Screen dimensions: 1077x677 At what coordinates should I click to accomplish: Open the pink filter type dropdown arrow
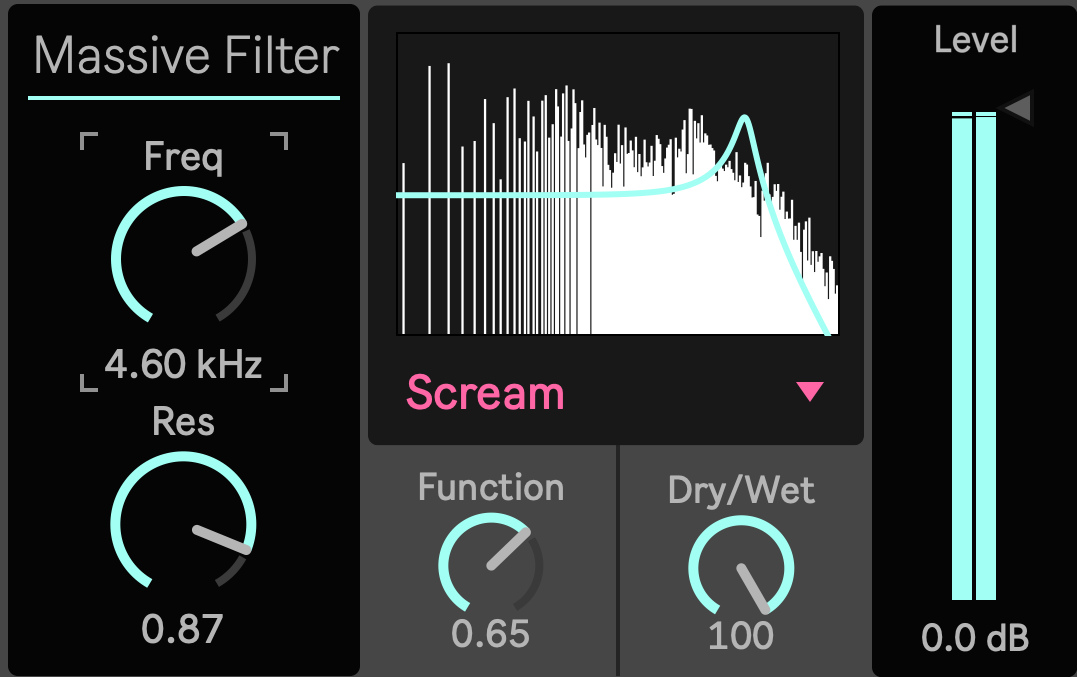(810, 392)
